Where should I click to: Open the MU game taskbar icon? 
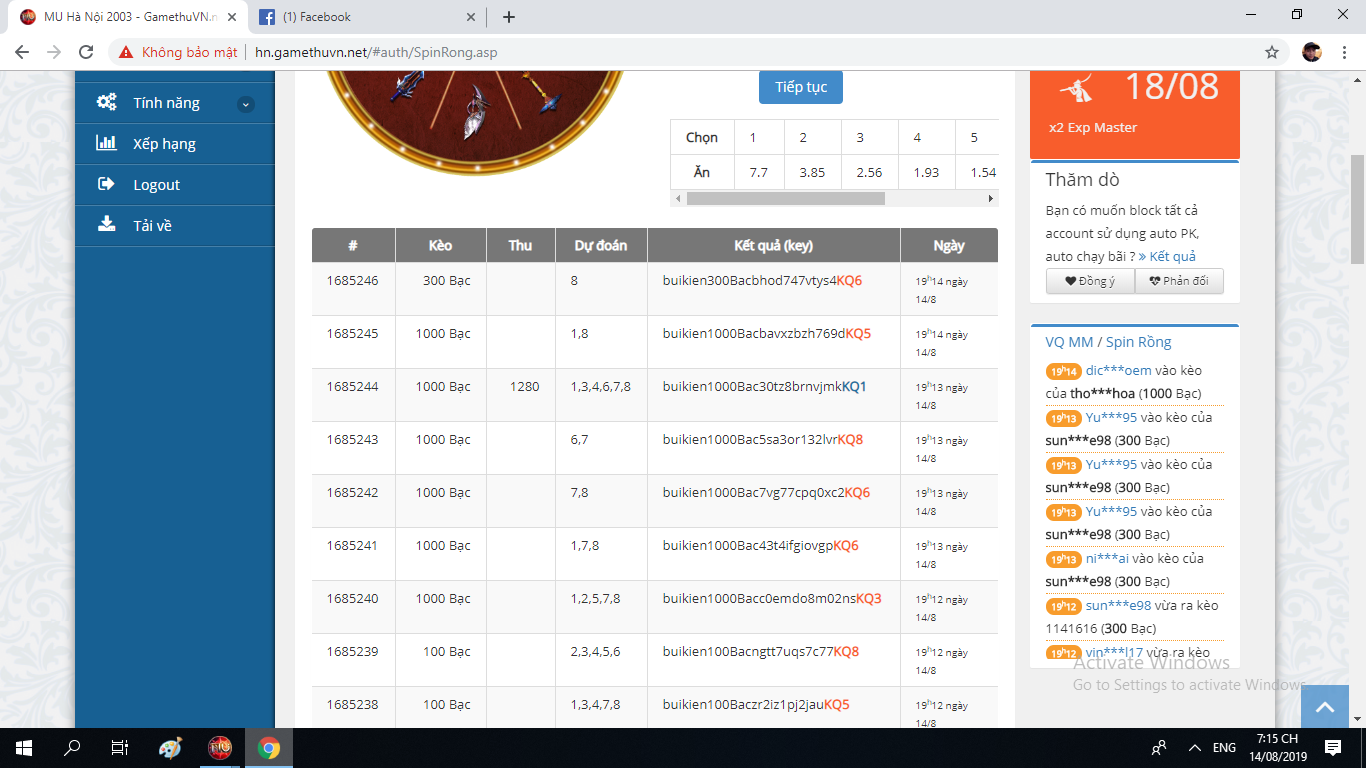pos(219,747)
